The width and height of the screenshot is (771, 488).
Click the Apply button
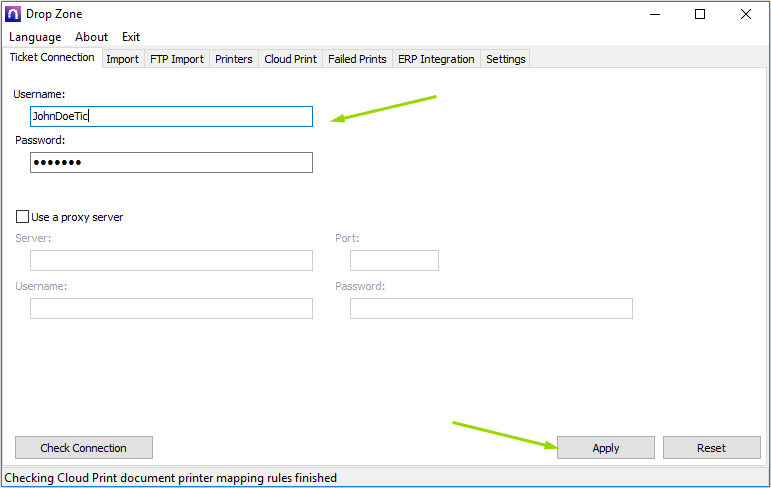pos(606,448)
